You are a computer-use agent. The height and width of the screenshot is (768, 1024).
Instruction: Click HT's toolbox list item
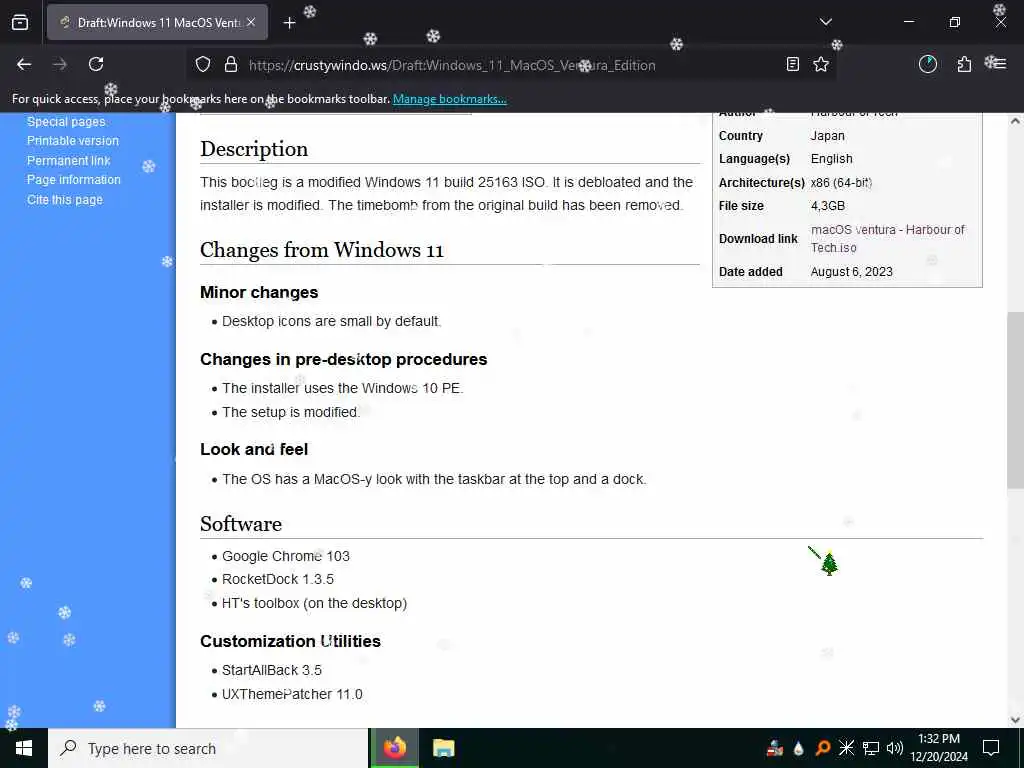pos(314,603)
